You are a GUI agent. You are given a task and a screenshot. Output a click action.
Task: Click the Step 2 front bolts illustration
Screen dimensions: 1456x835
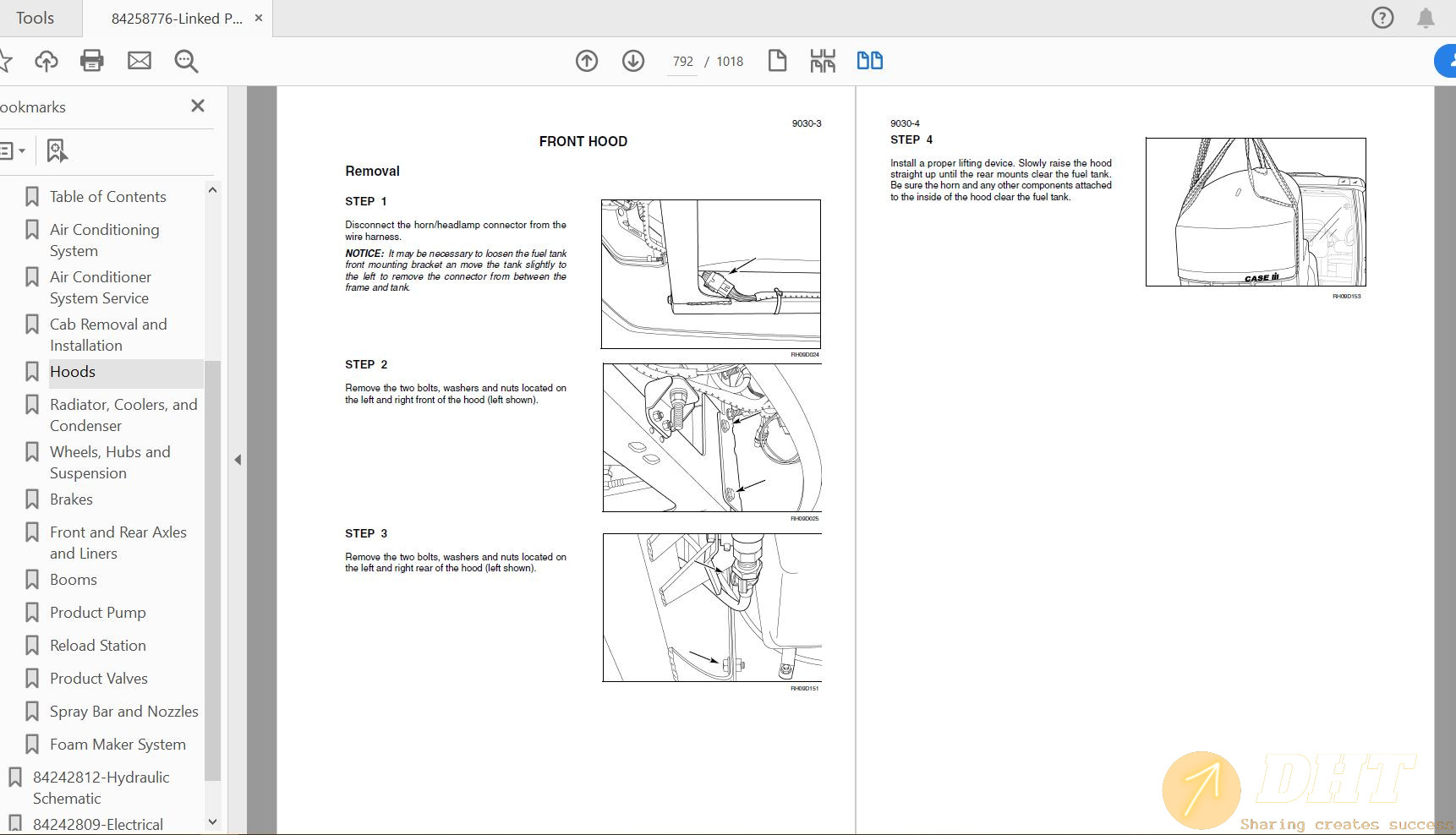point(712,438)
